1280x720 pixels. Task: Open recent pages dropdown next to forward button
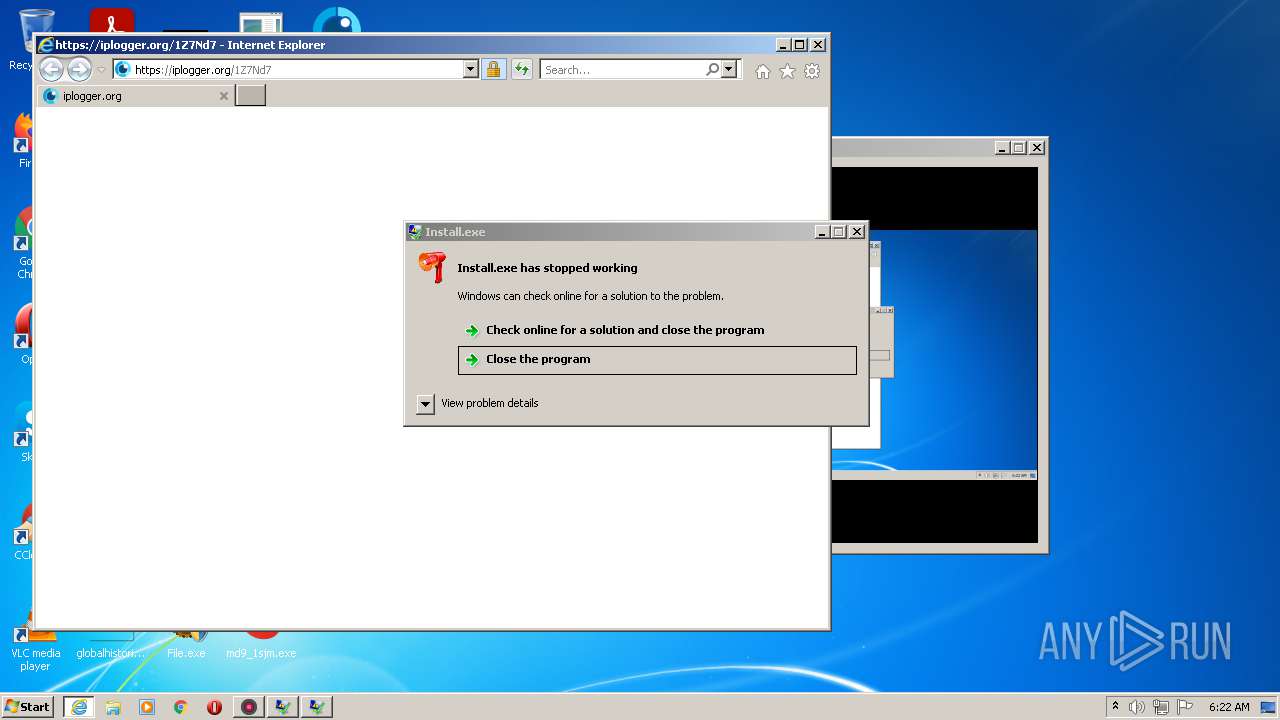101,70
